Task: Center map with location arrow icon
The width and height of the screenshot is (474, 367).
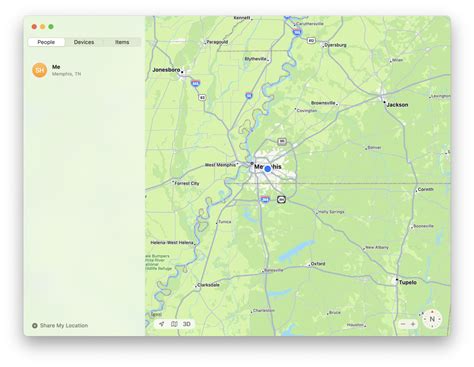Action: [161, 324]
